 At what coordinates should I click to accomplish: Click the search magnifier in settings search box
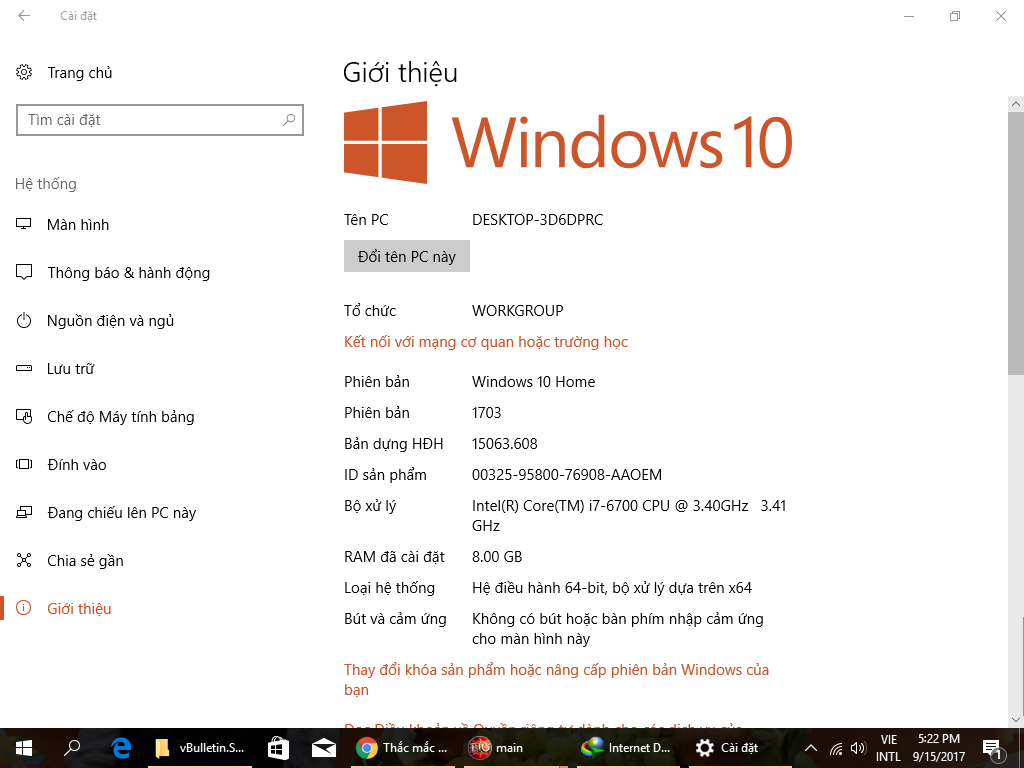point(289,120)
